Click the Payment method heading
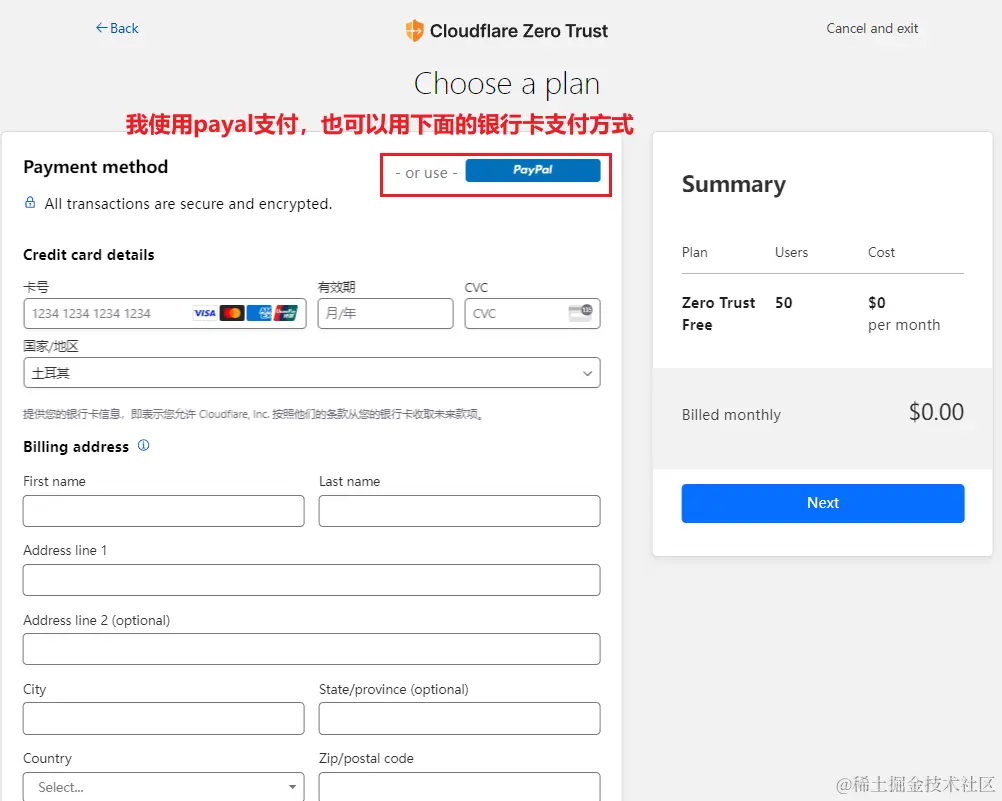This screenshot has width=1002, height=801. point(96,167)
